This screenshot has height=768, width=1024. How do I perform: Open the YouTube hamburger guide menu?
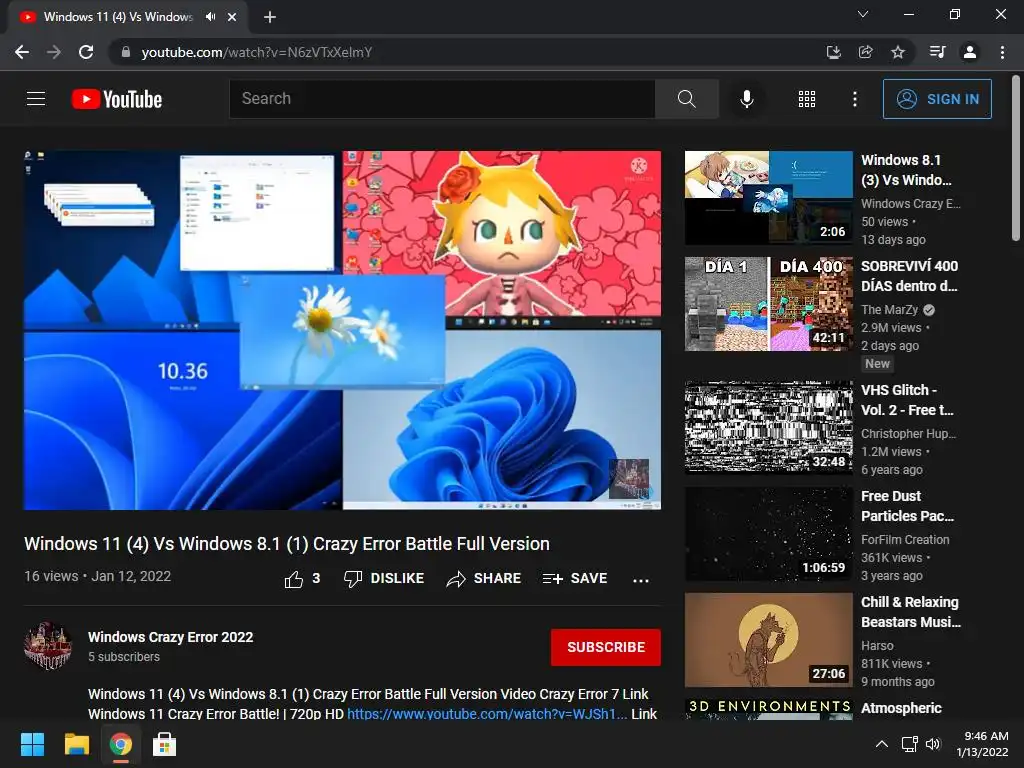coord(36,99)
